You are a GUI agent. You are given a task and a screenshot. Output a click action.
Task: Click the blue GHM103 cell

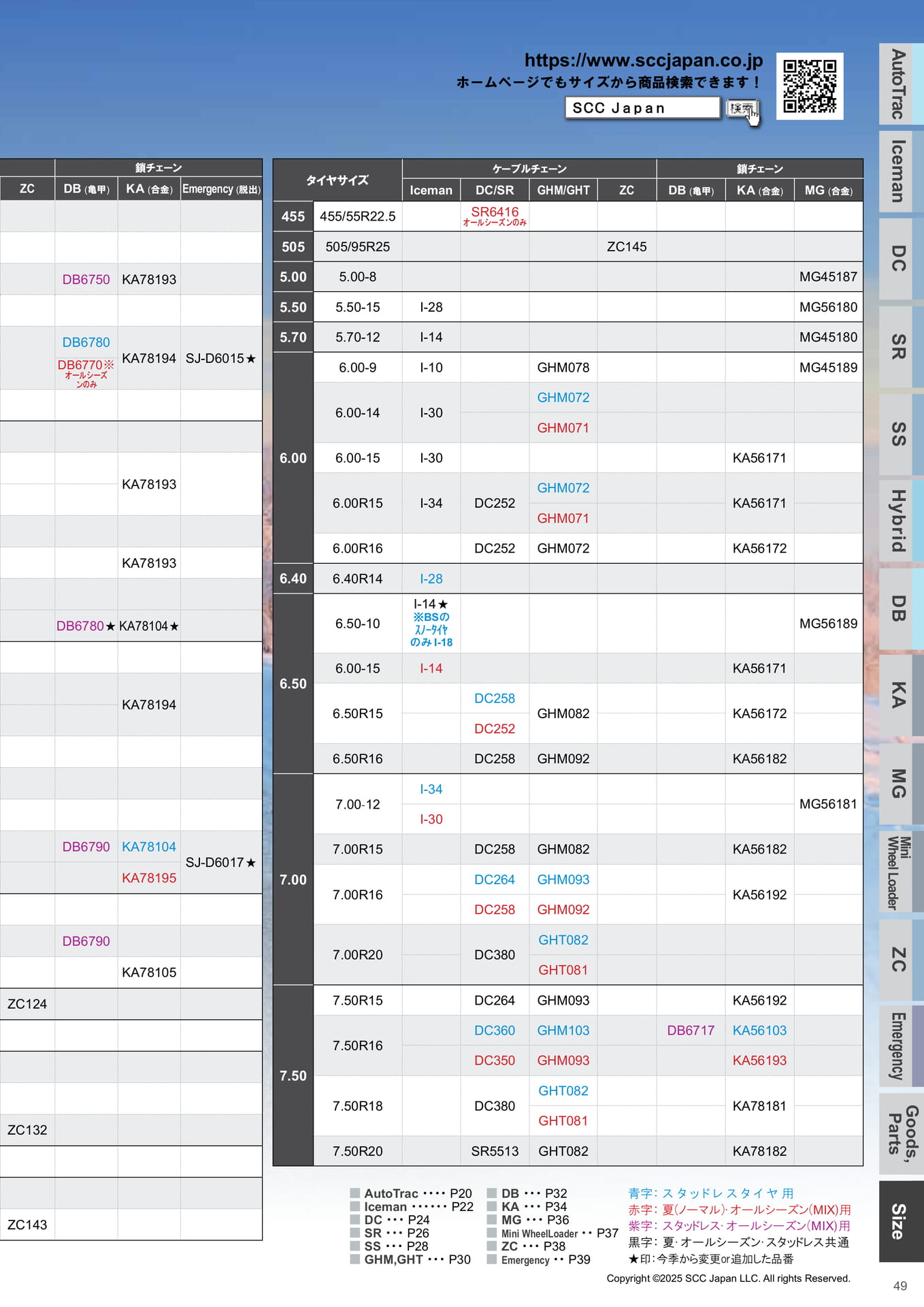pyautogui.click(x=563, y=1031)
